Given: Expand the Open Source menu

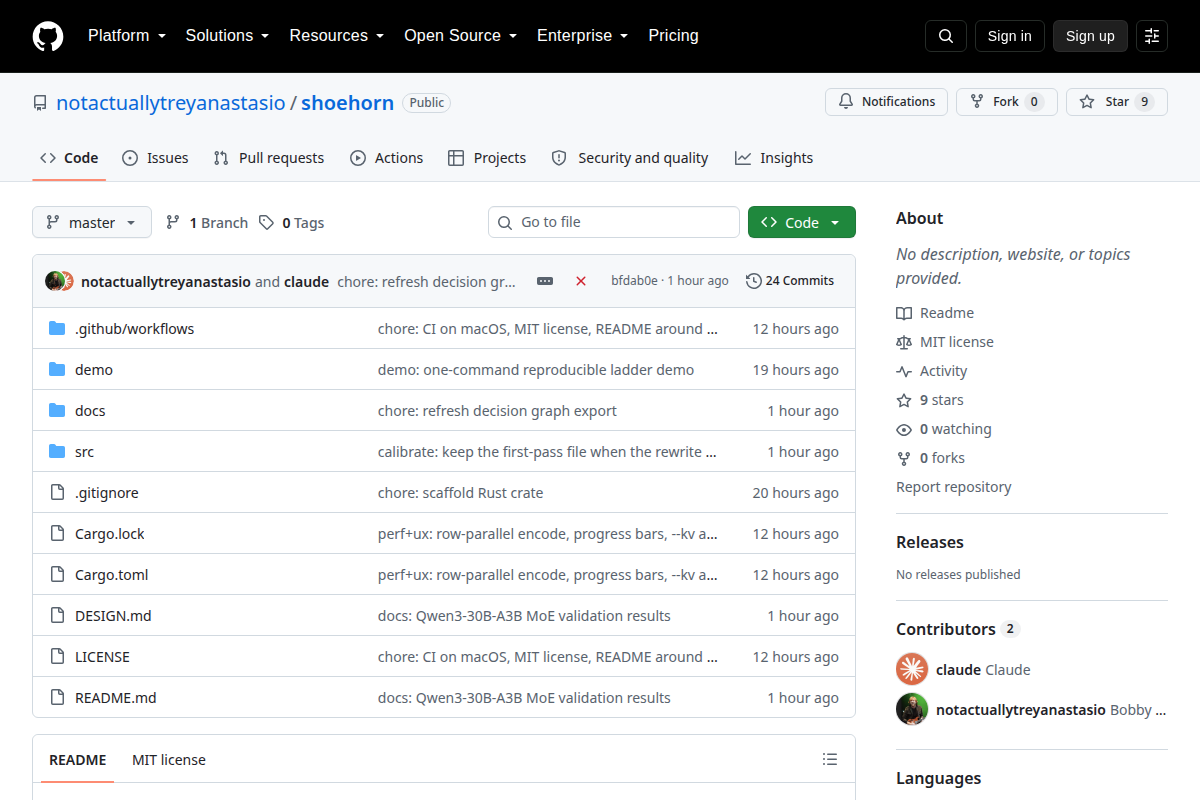Looking at the screenshot, I should 461,36.
